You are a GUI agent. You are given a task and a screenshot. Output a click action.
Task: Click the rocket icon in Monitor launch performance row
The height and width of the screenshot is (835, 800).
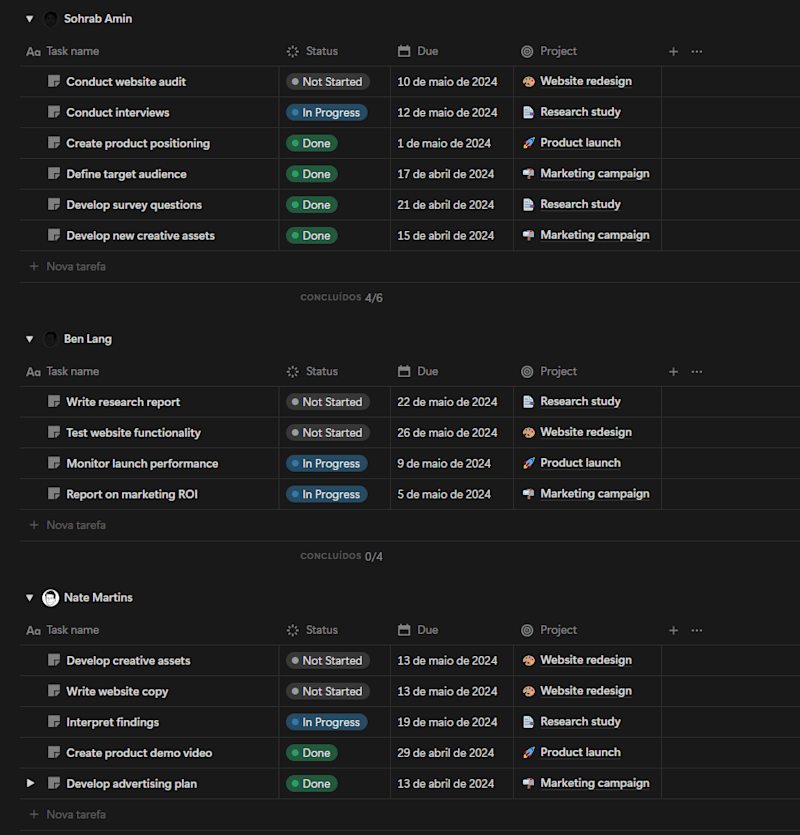click(528, 463)
